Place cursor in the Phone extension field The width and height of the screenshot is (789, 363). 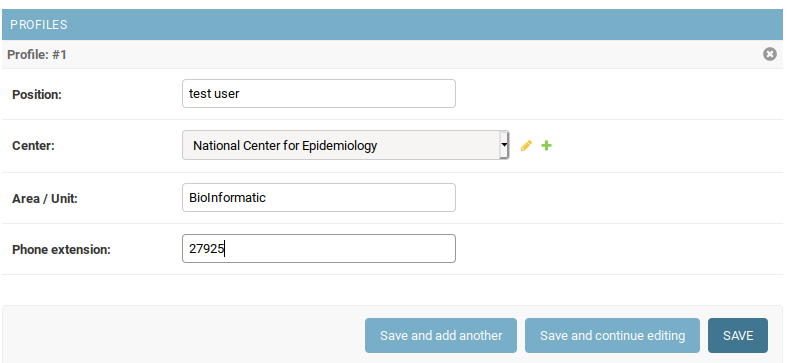pyautogui.click(x=319, y=248)
